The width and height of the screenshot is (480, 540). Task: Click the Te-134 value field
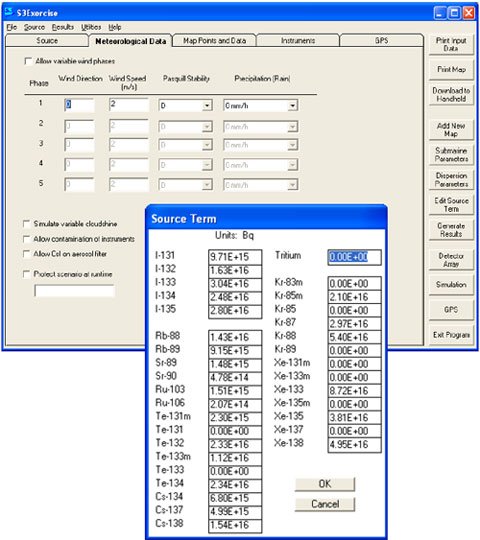tap(235, 485)
